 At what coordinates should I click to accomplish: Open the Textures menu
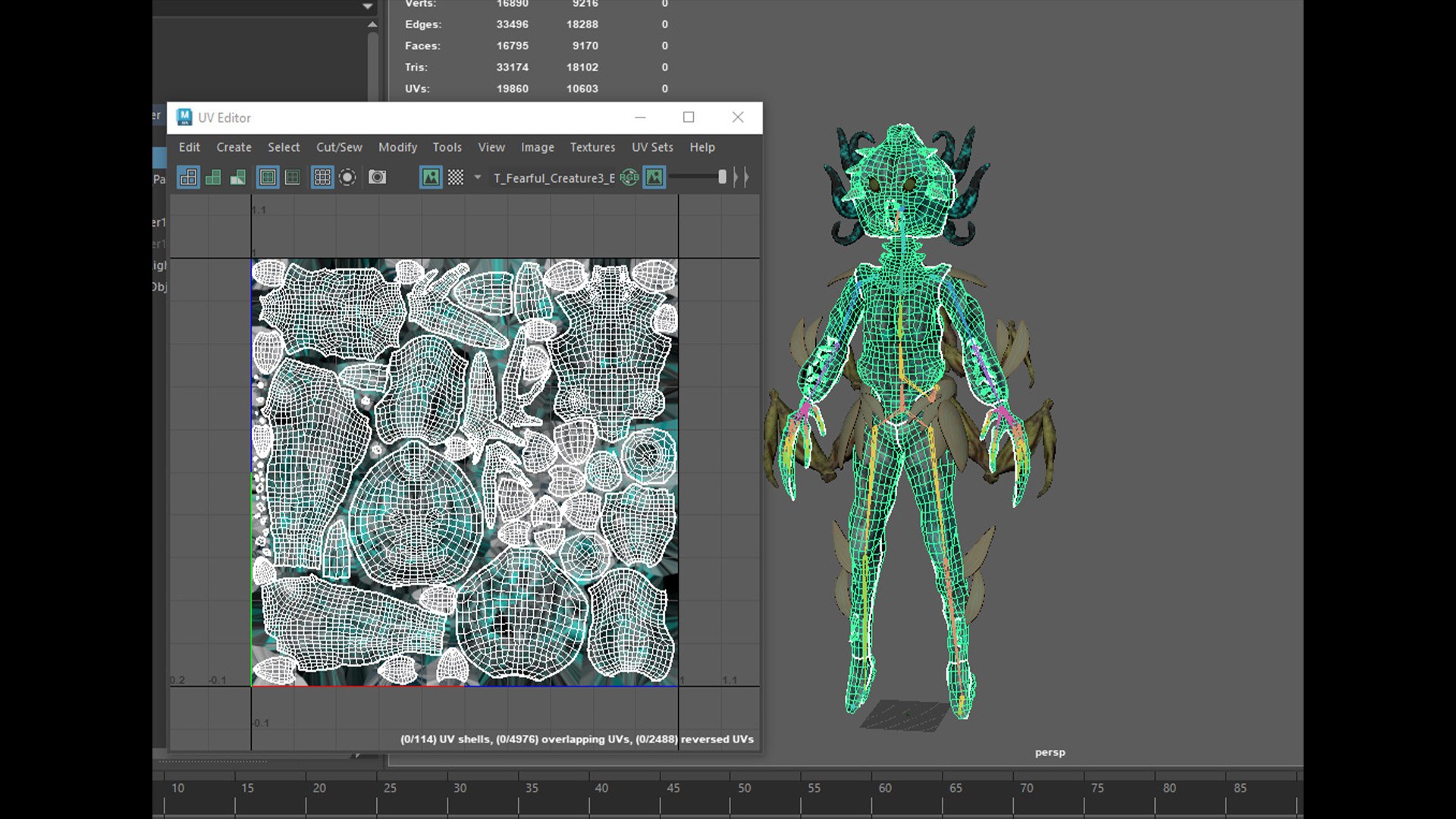point(592,147)
